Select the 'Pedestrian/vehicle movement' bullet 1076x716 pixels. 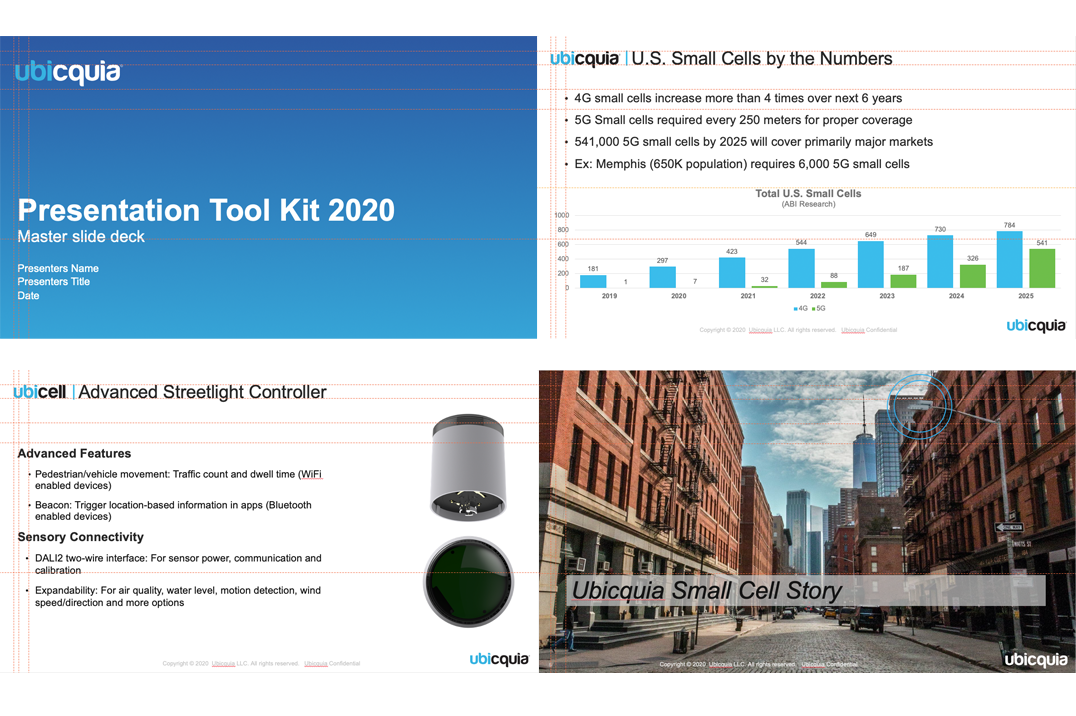coord(178,480)
